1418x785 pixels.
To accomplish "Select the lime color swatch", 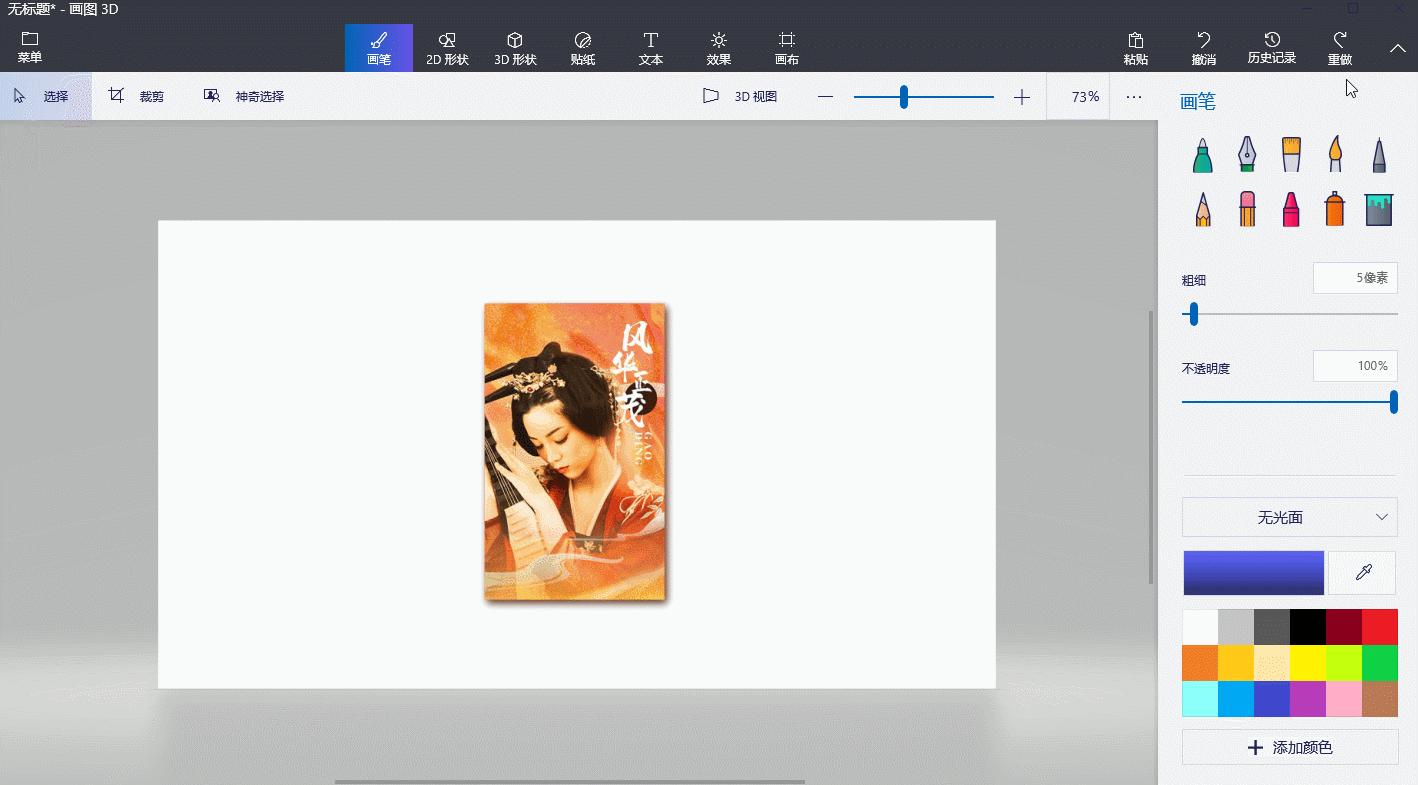I will pyautogui.click(x=1344, y=663).
